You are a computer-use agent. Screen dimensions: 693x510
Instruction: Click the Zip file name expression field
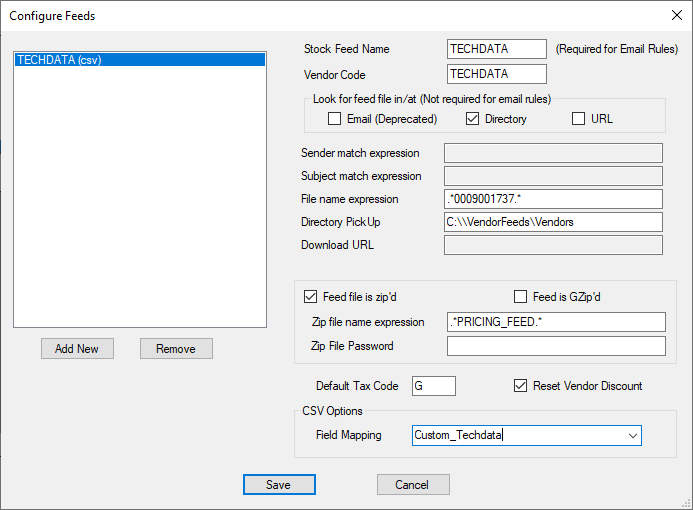pyautogui.click(x=556, y=322)
